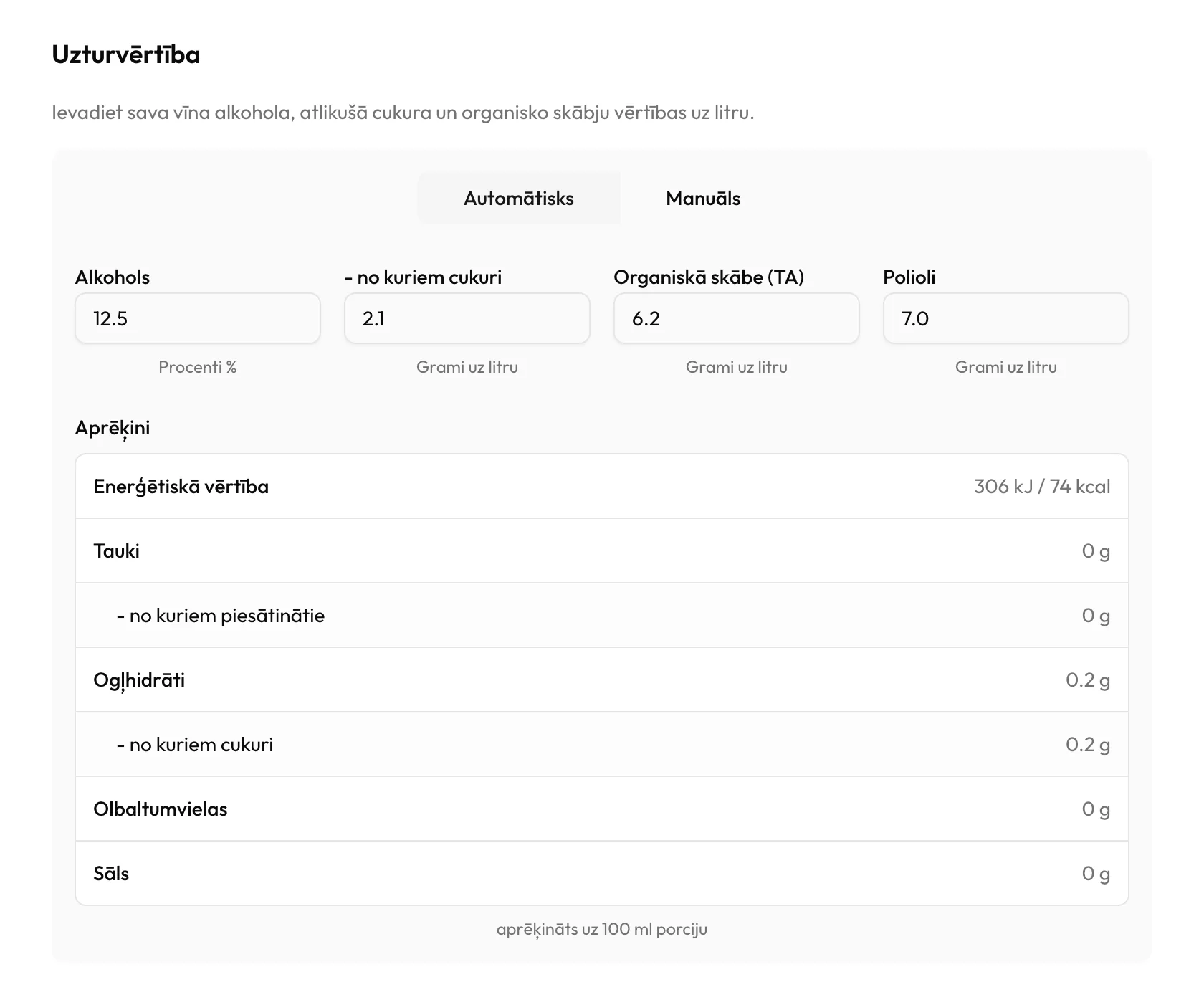Click the '- no kuriem piesātinātie' row
This screenshot has height=982, width=1204.
pos(602,615)
